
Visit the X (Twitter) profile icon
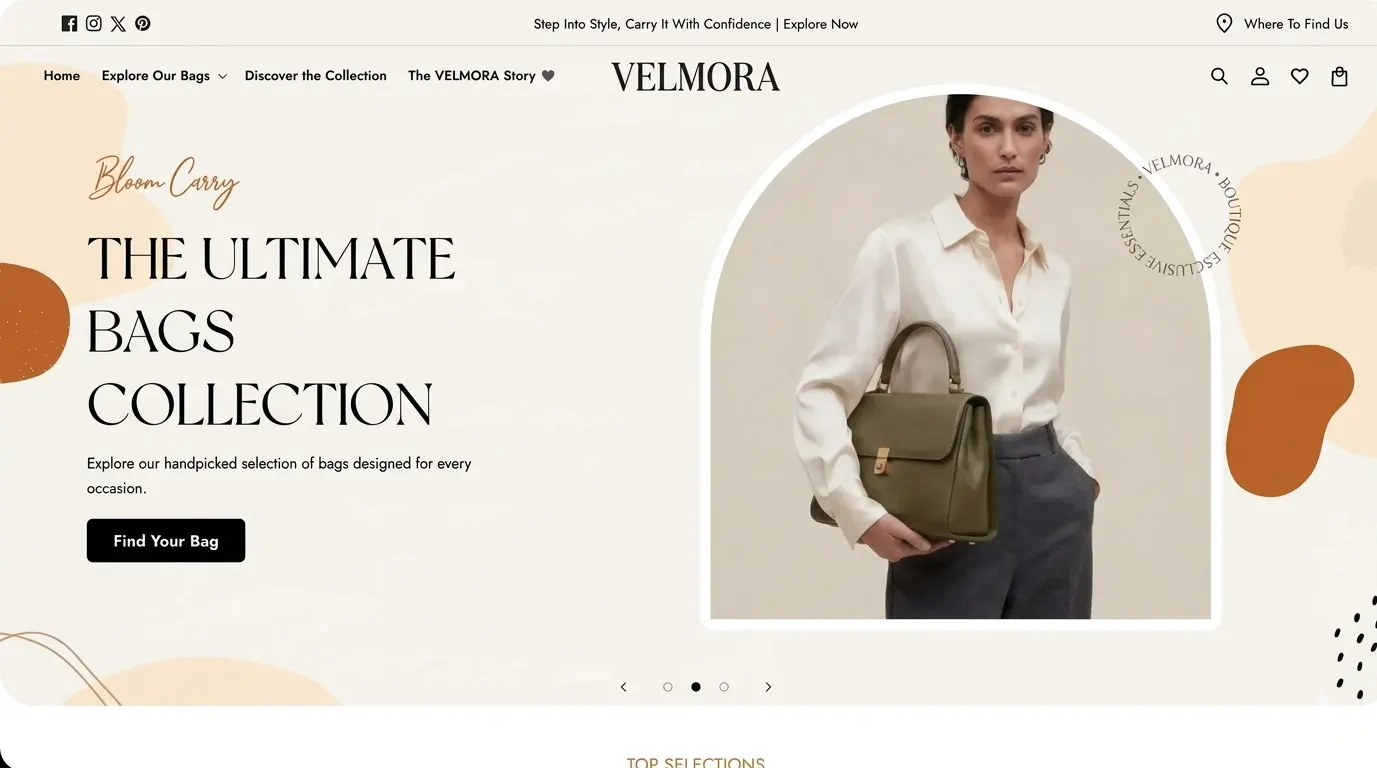click(x=118, y=24)
